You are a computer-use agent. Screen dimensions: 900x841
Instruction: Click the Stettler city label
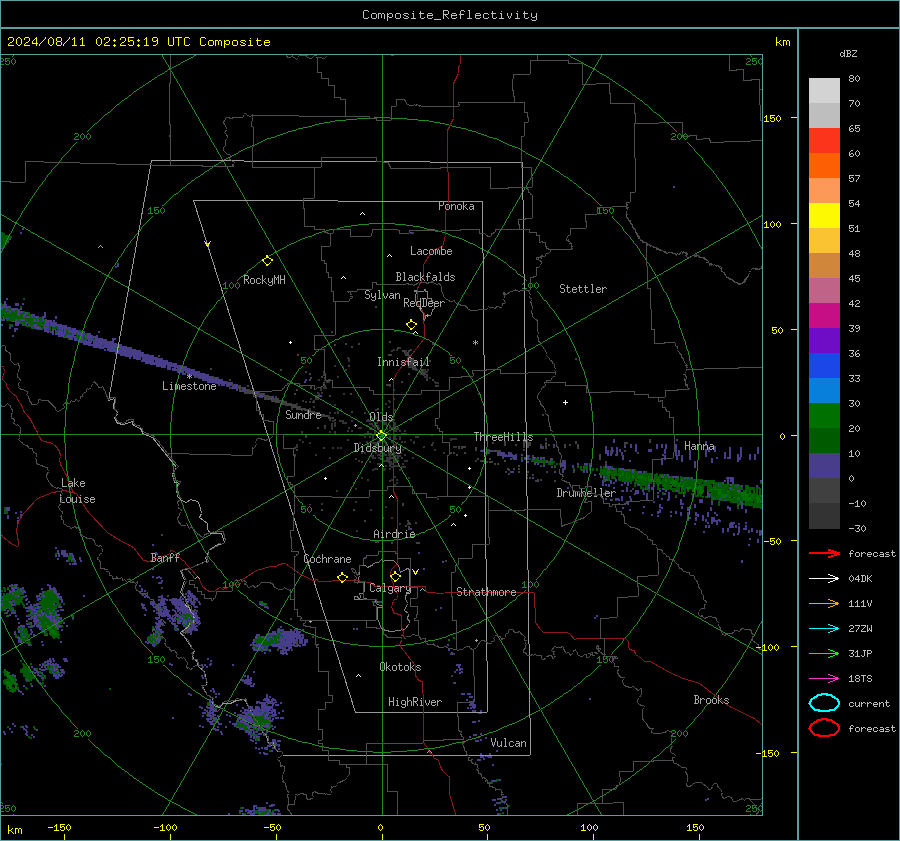tap(583, 289)
